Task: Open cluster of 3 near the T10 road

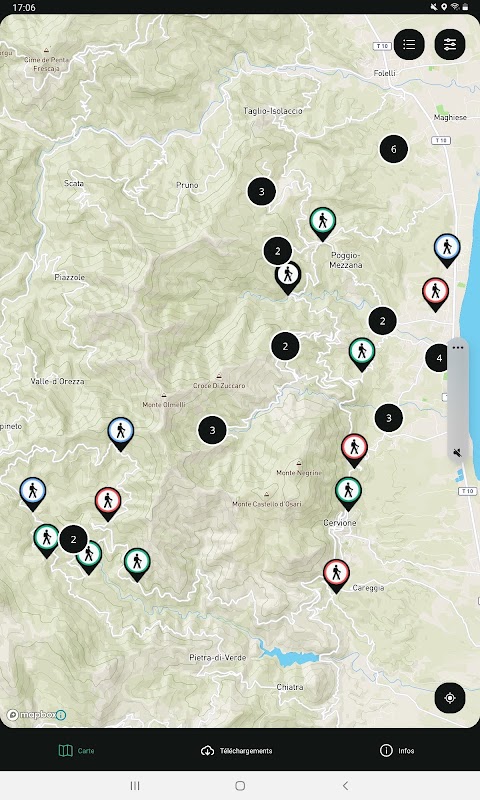Action: click(389, 418)
